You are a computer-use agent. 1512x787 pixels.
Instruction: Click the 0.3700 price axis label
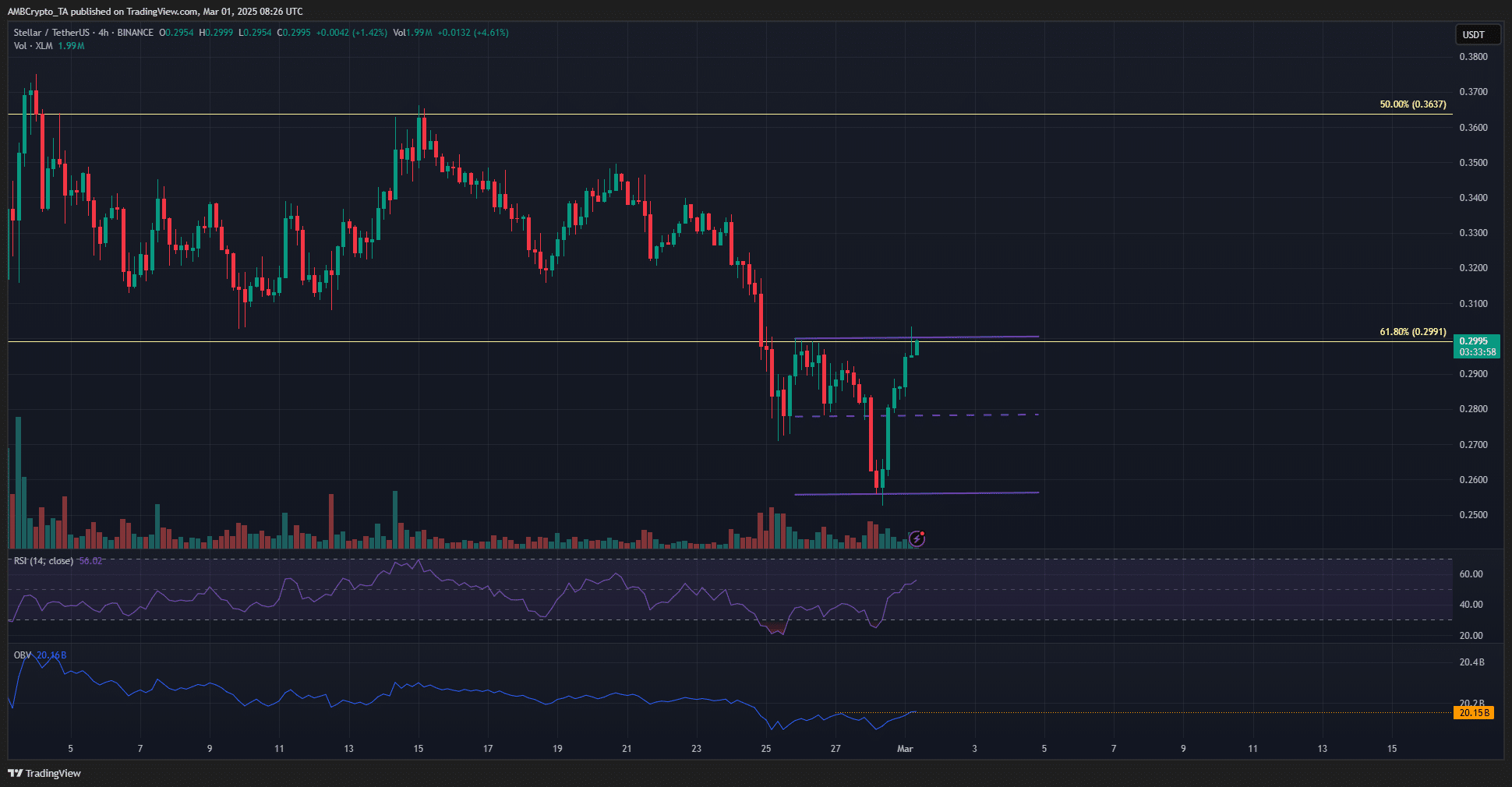tap(1473, 92)
